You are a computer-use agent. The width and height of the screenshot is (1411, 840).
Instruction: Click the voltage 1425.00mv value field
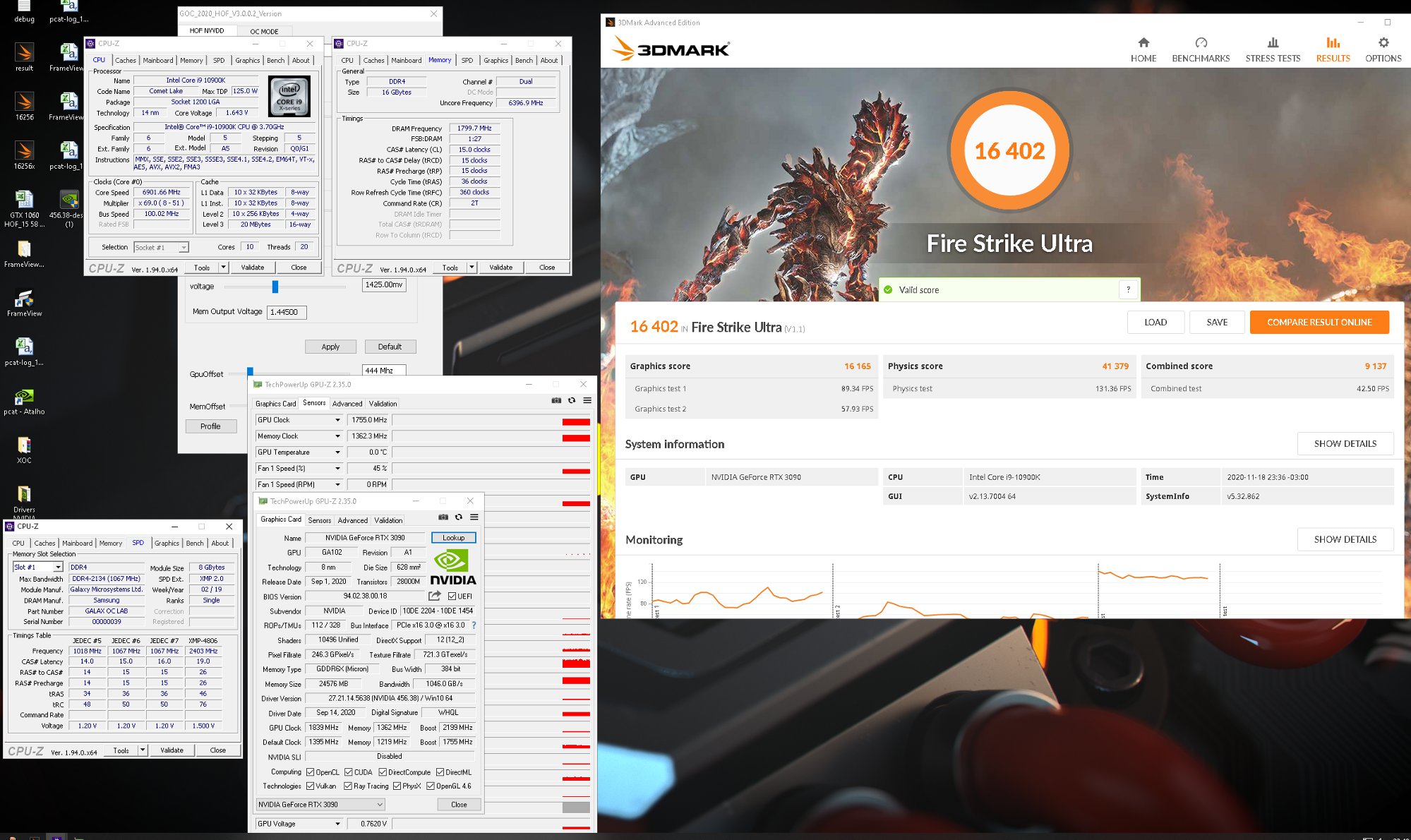pyautogui.click(x=384, y=285)
